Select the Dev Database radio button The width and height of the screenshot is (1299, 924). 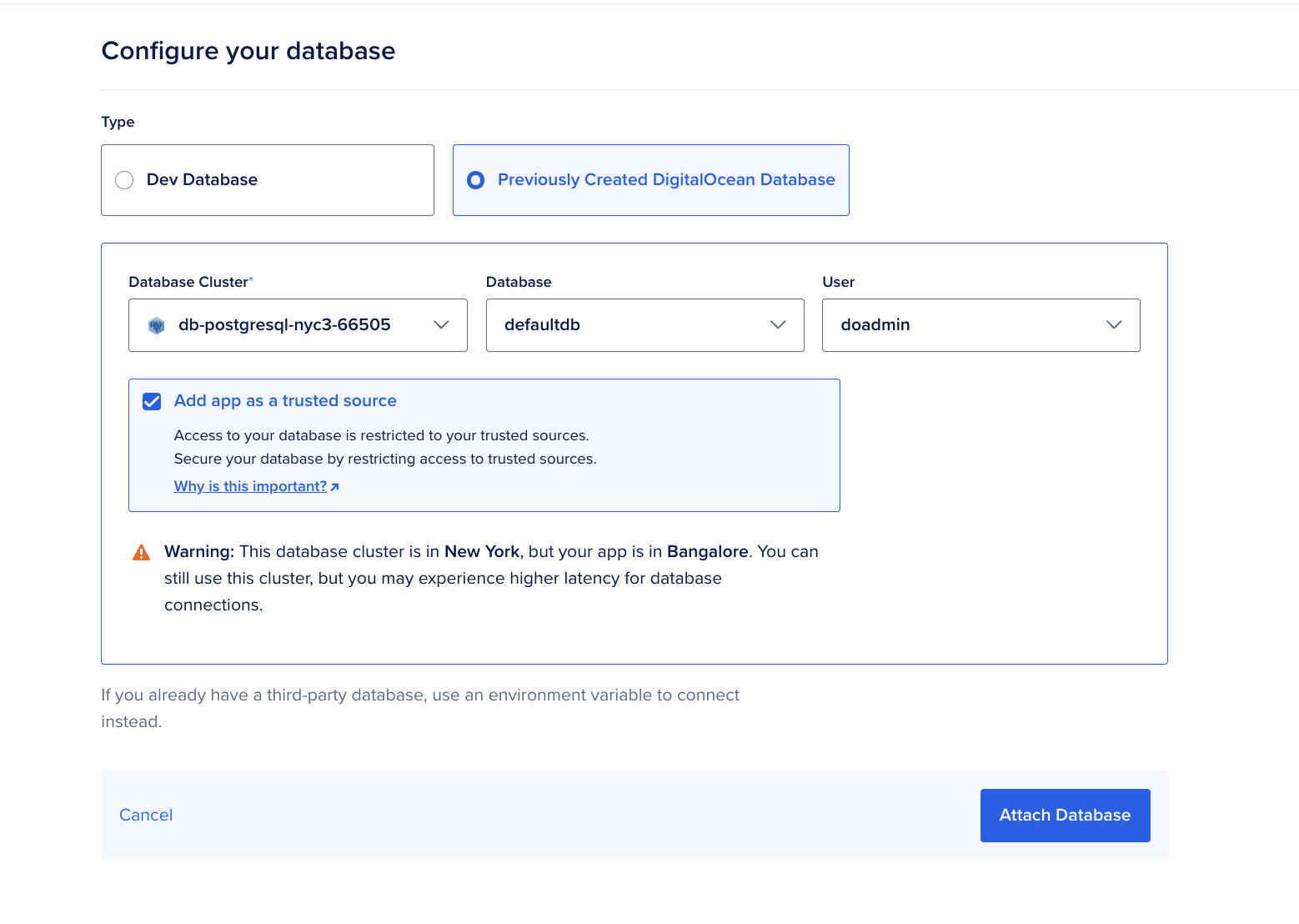point(124,180)
